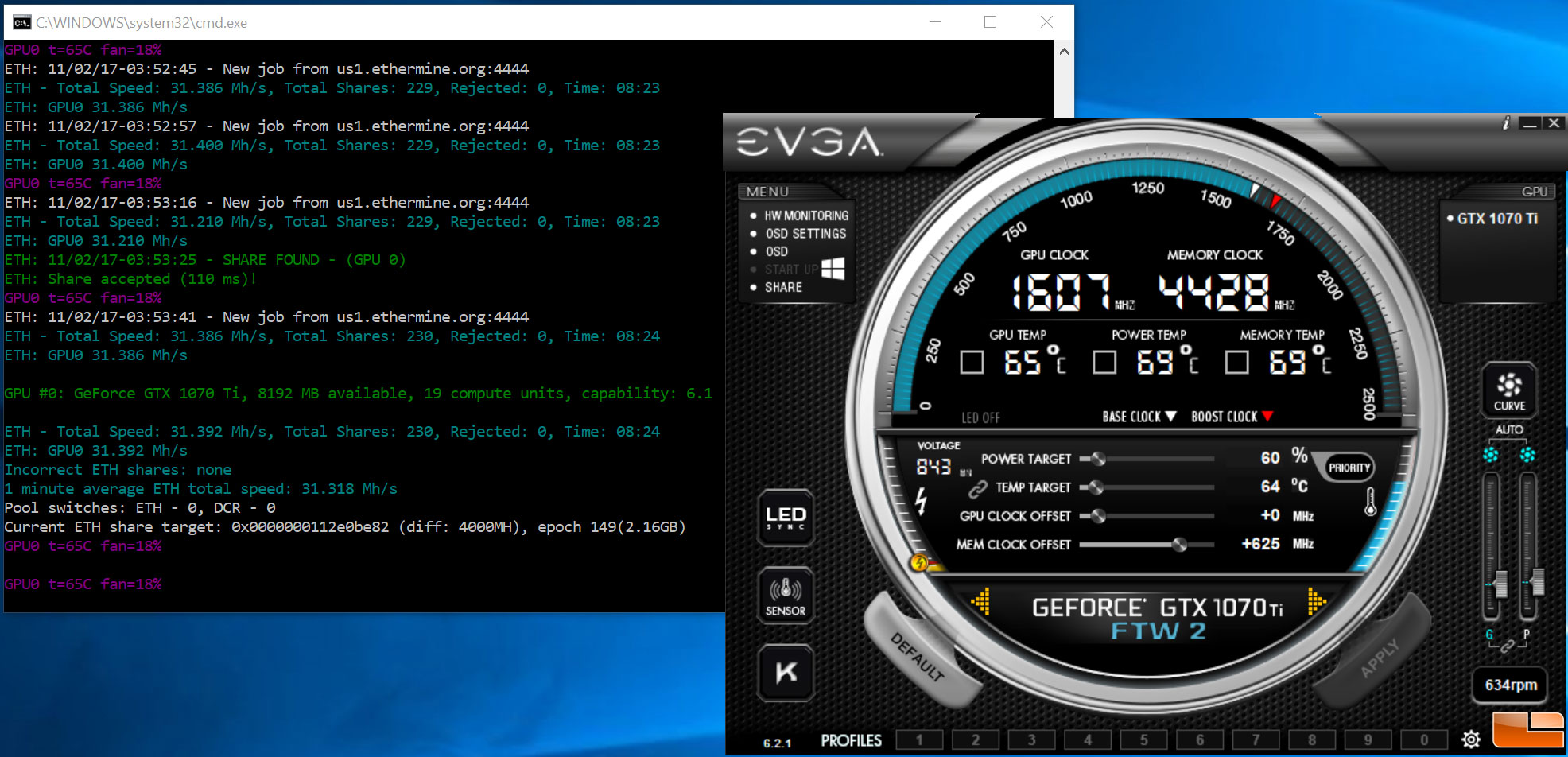
Task: Click the yellow overvoltage badge icon
Action: pos(919,563)
